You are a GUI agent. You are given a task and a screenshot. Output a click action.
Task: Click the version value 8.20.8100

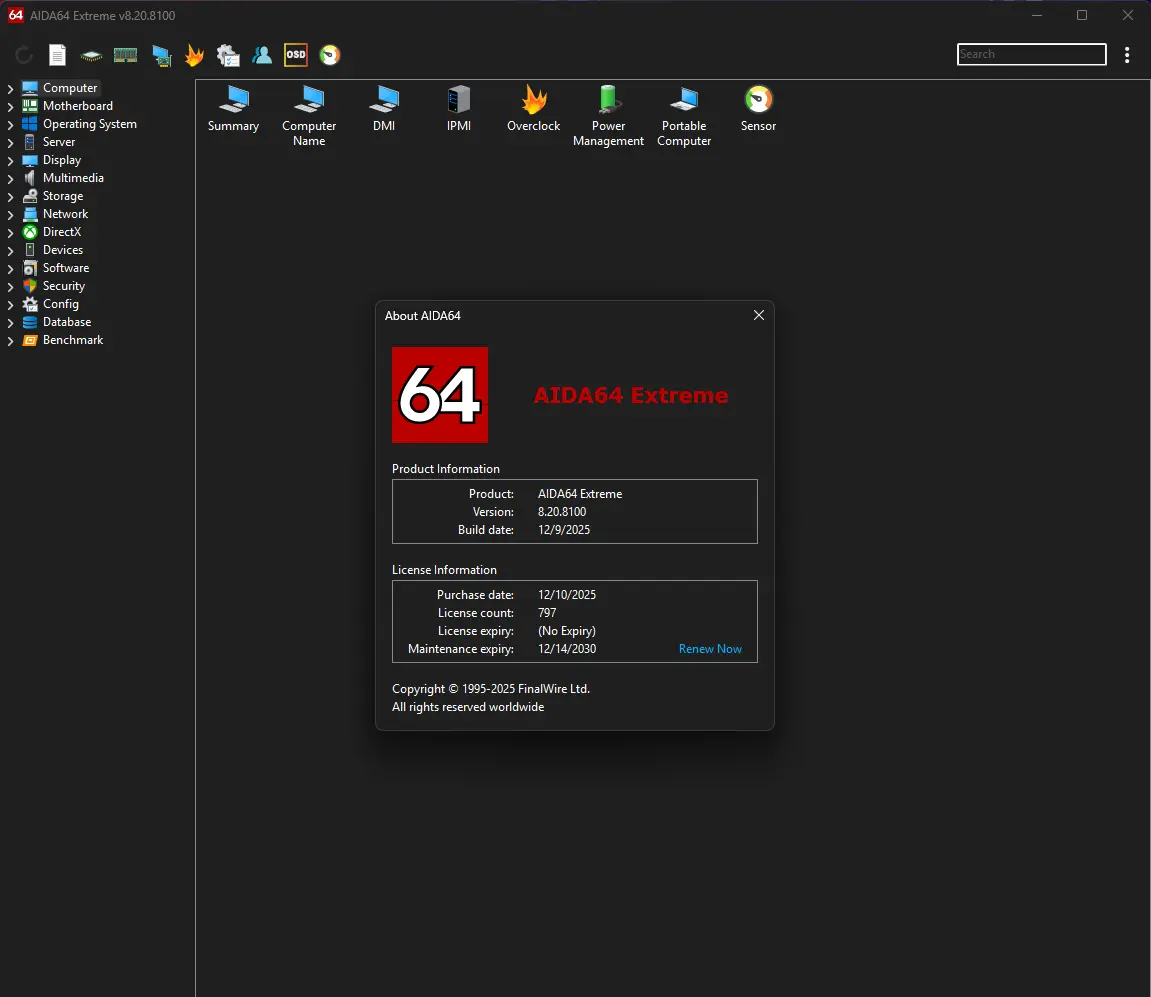(x=562, y=512)
